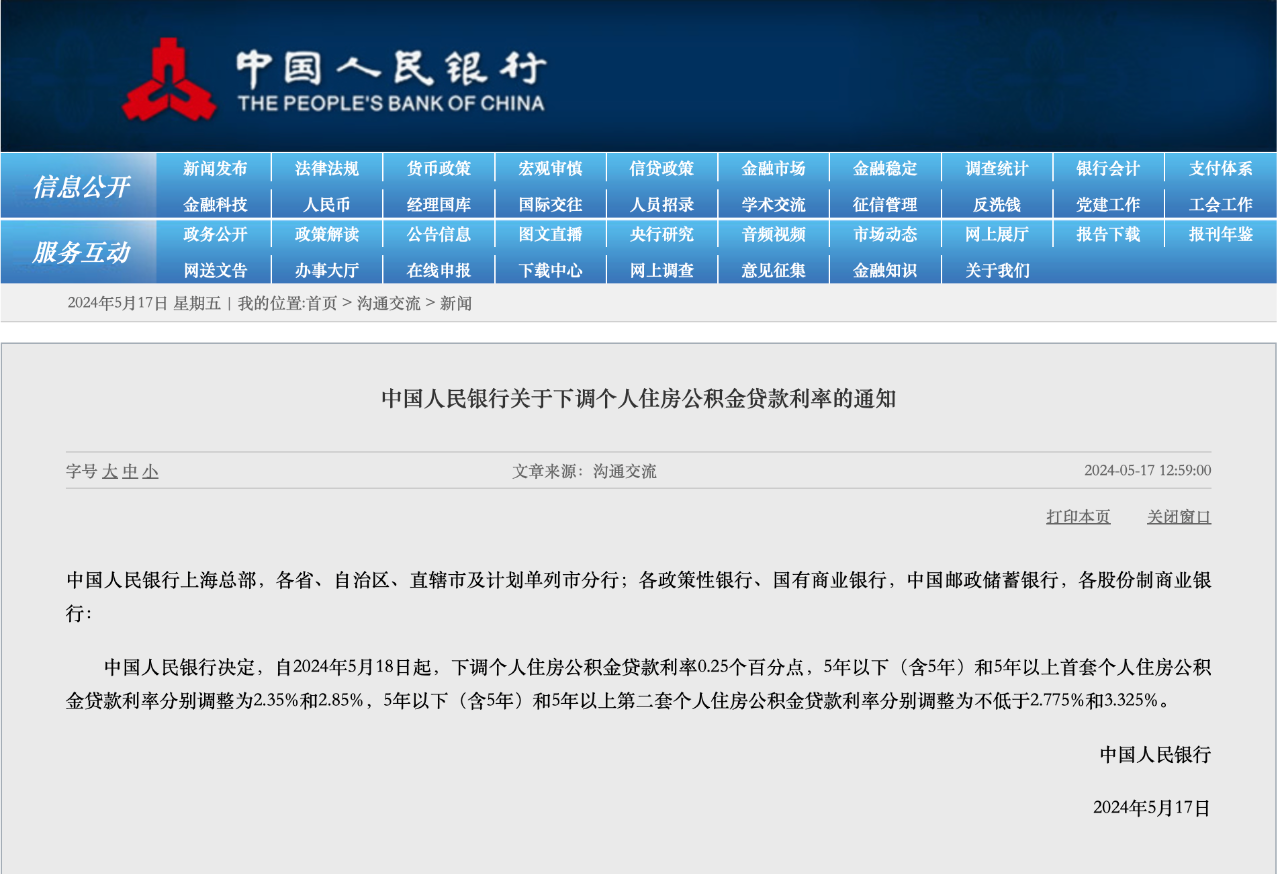This screenshot has width=1280, height=874.
Task: Click 打印本页 to print the page
Action: click(1078, 517)
